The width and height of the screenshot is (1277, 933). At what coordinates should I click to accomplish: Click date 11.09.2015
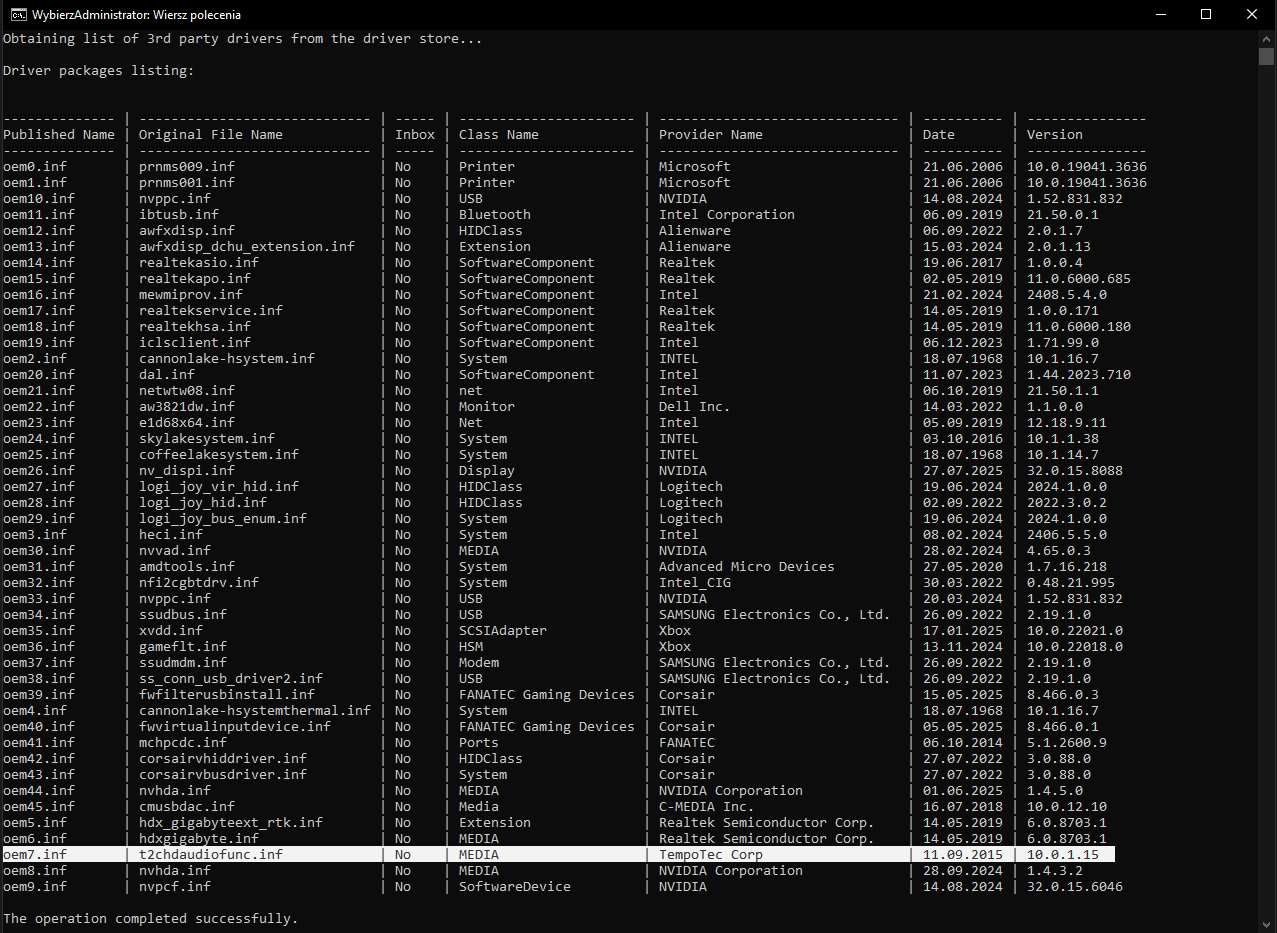coord(963,855)
